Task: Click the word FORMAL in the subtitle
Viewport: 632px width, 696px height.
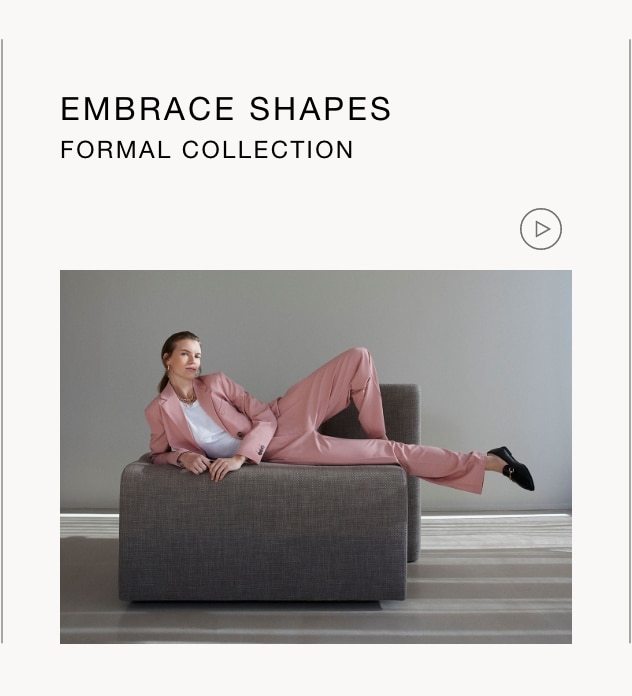Action: 115,150
